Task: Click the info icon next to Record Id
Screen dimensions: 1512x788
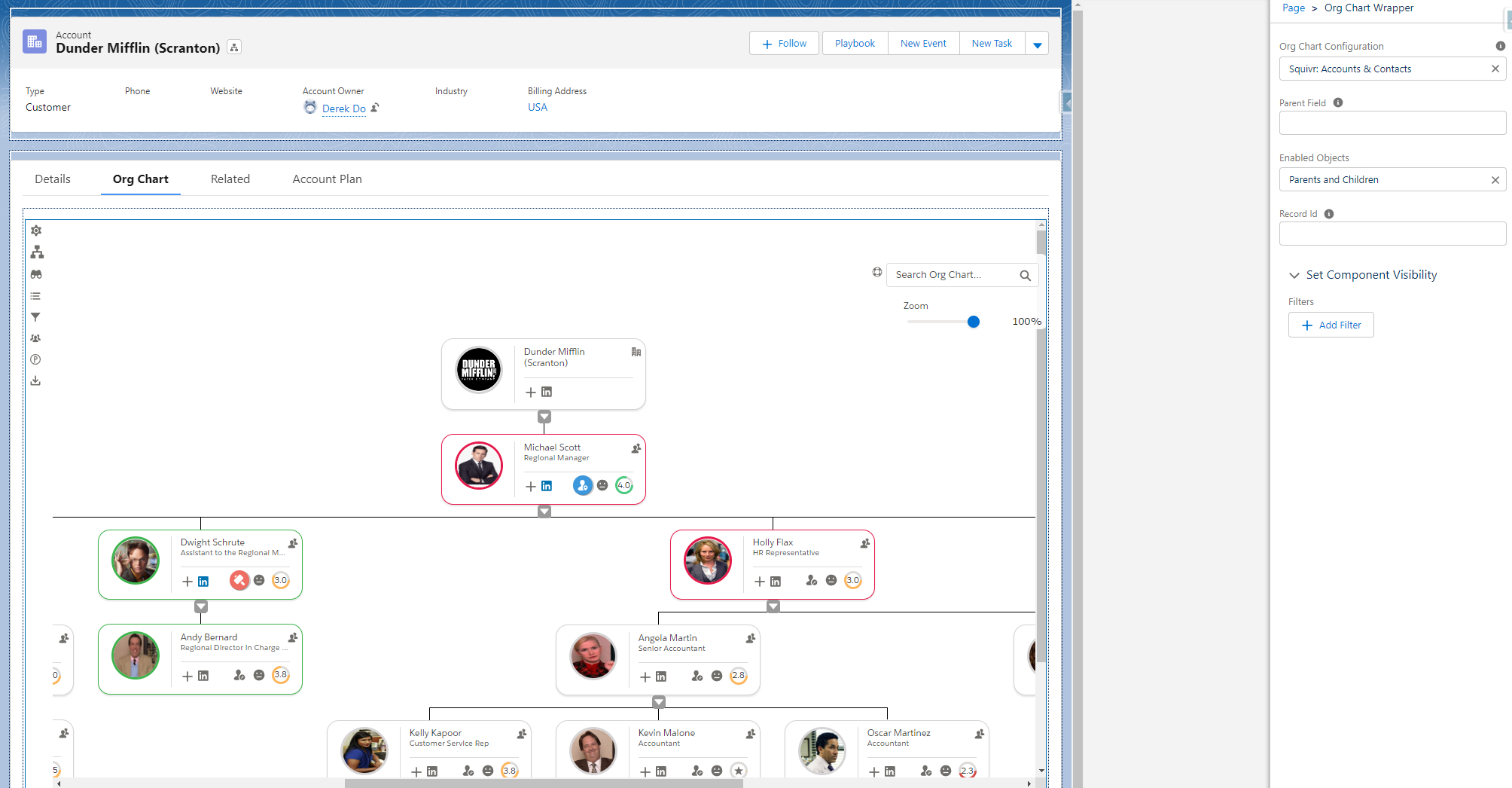Action: click(1329, 214)
